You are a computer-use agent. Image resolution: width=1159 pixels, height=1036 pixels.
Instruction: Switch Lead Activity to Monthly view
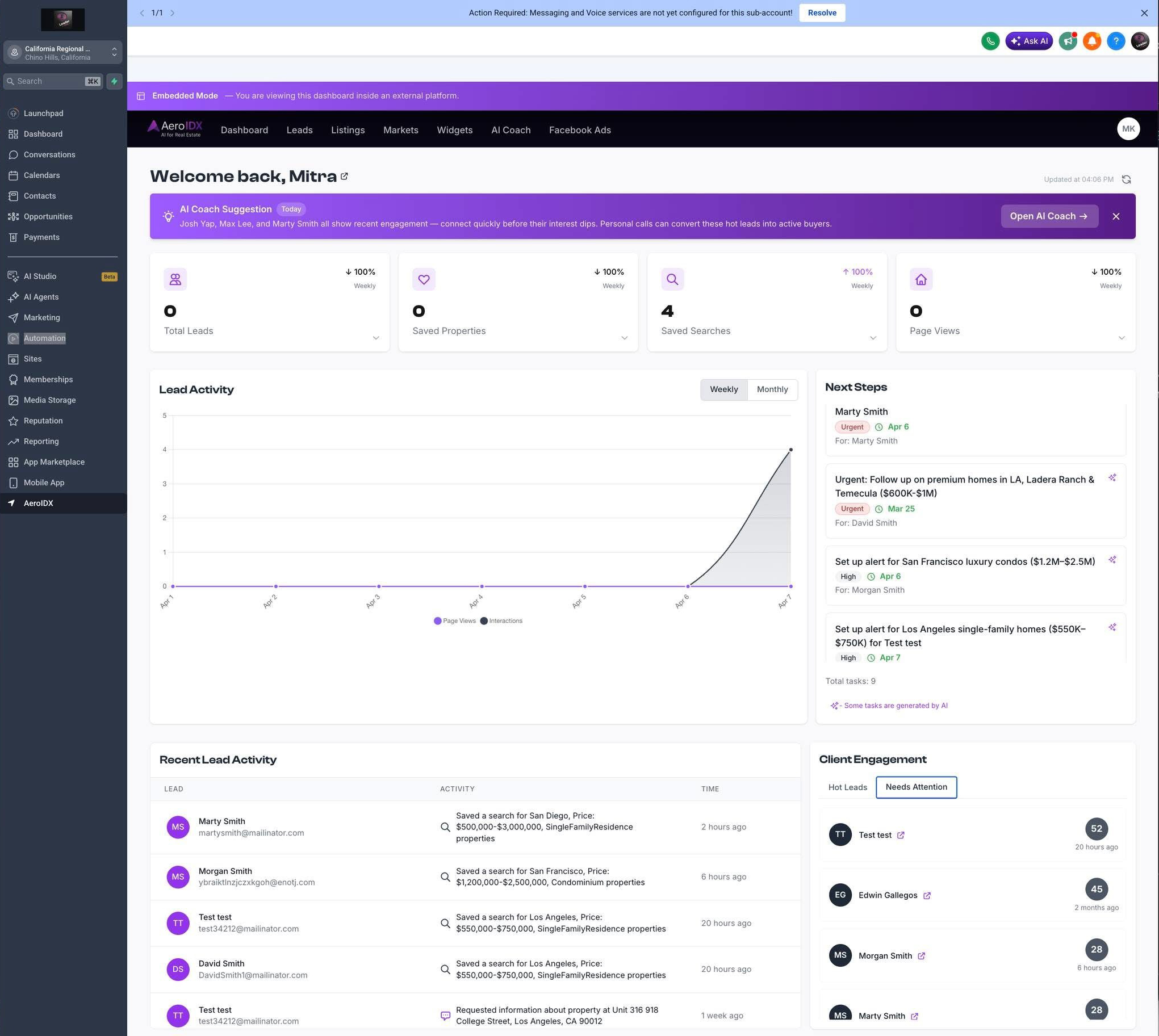773,389
